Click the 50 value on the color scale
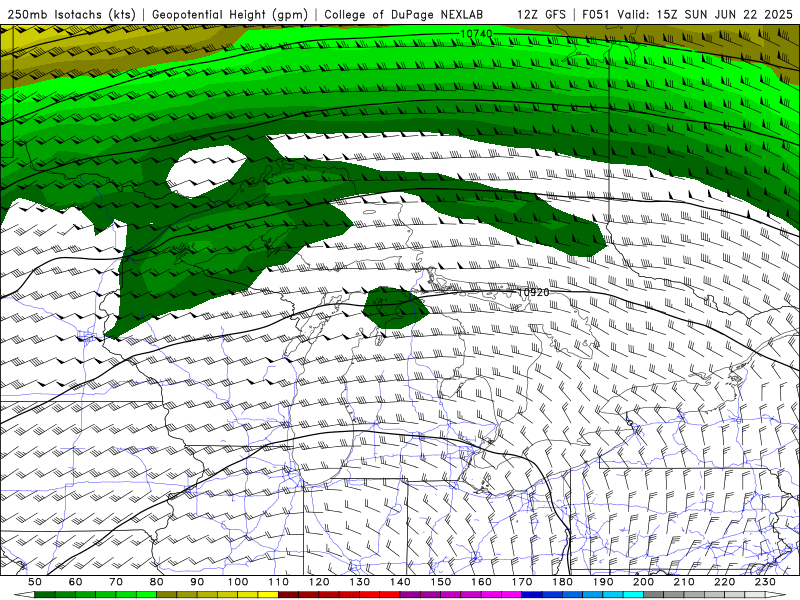This screenshot has height=600, width=800. tap(35, 582)
